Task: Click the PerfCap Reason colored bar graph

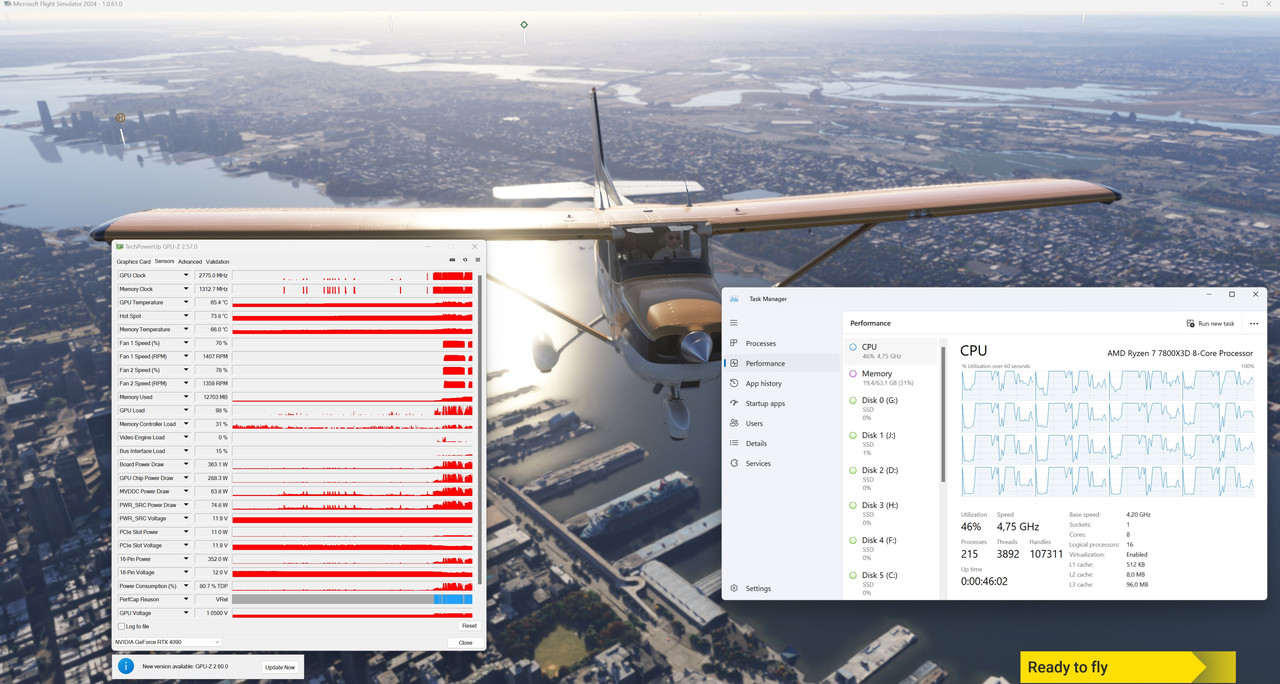Action: (353, 599)
